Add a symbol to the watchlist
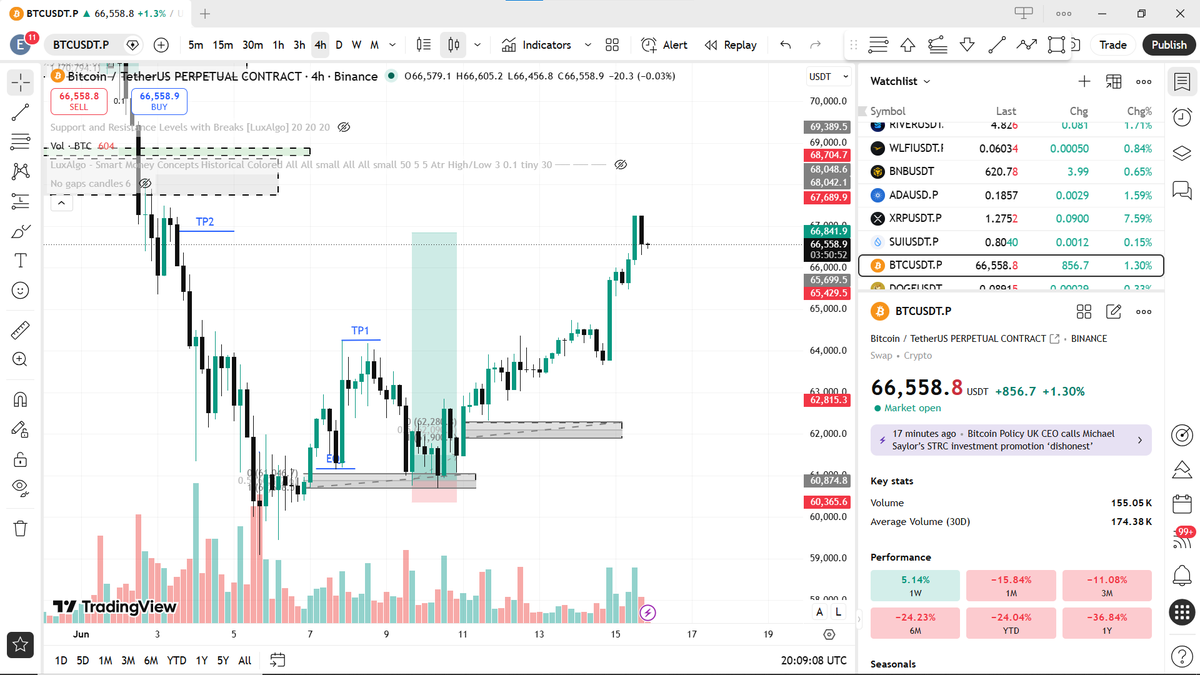The image size is (1200, 675). point(1084,81)
